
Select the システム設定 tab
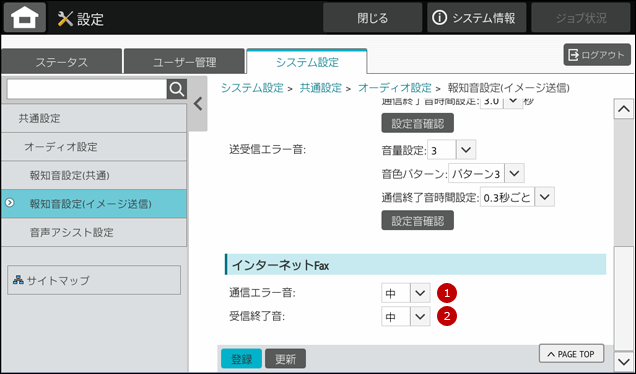307,62
